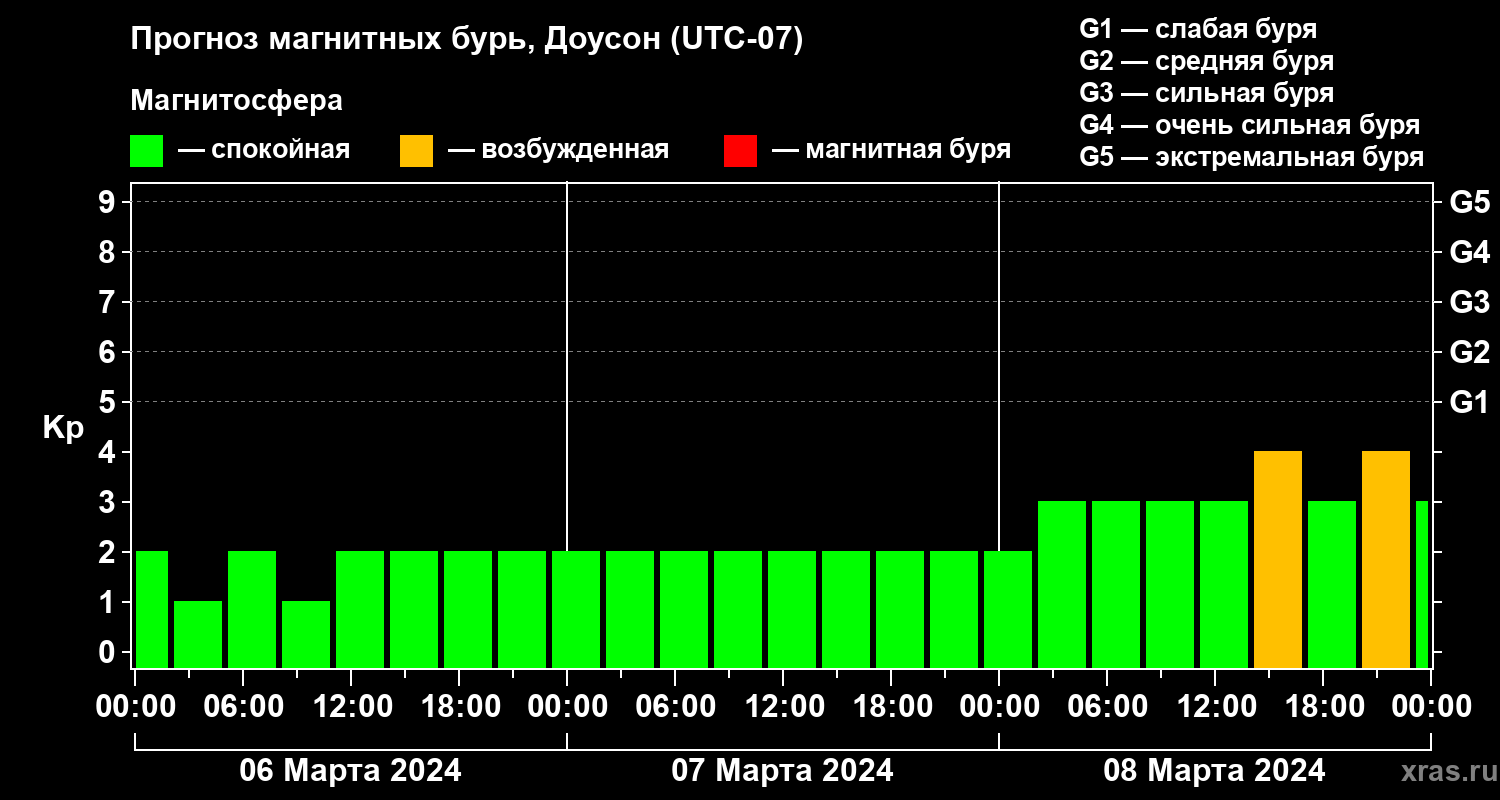Click the "G1 — слабая буря" legend entry
Image resolution: width=1500 pixels, height=800 pixels.
pyautogui.click(x=1198, y=28)
